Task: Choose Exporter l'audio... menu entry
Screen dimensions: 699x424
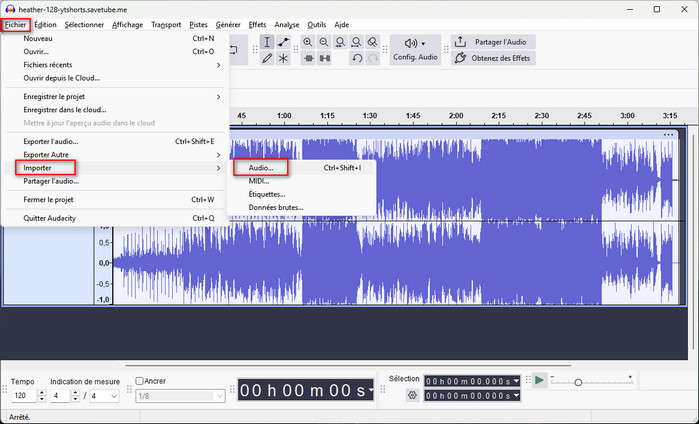Action: tap(115, 141)
